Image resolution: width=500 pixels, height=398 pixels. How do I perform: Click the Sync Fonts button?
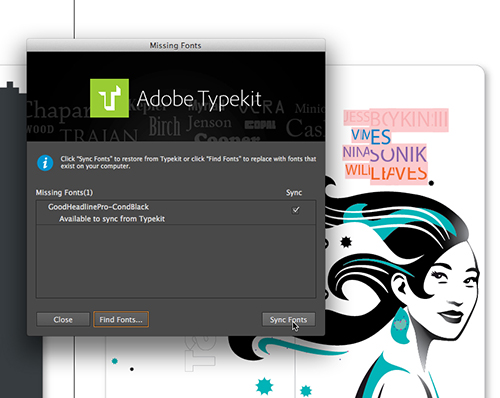[289, 320]
